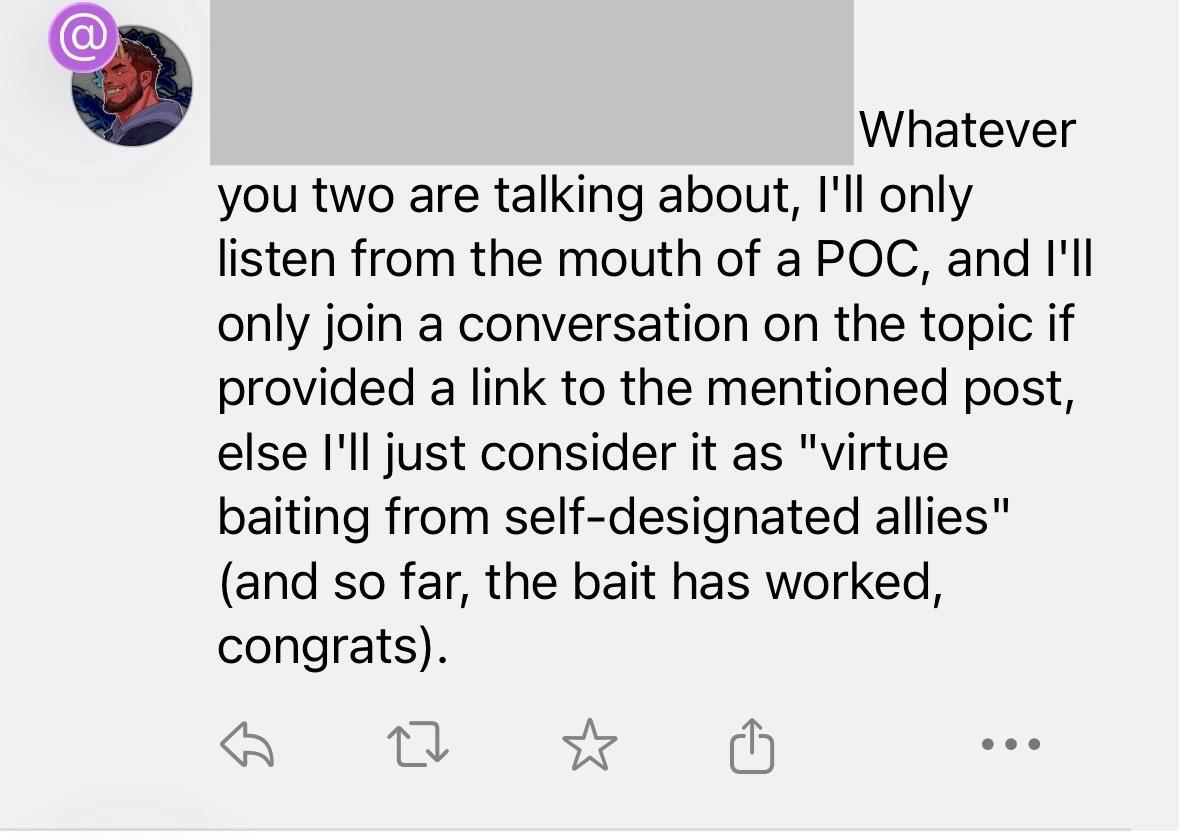Open the sharing options from the upload icon
Viewport: 1179px width, 839px height.
[x=753, y=744]
